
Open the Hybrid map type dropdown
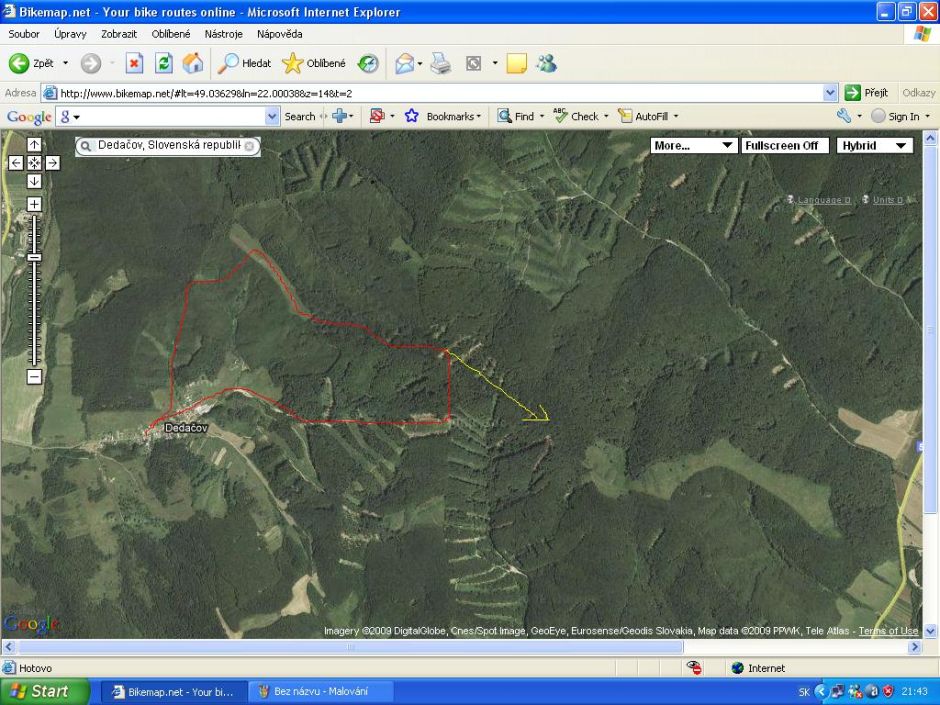tap(874, 145)
